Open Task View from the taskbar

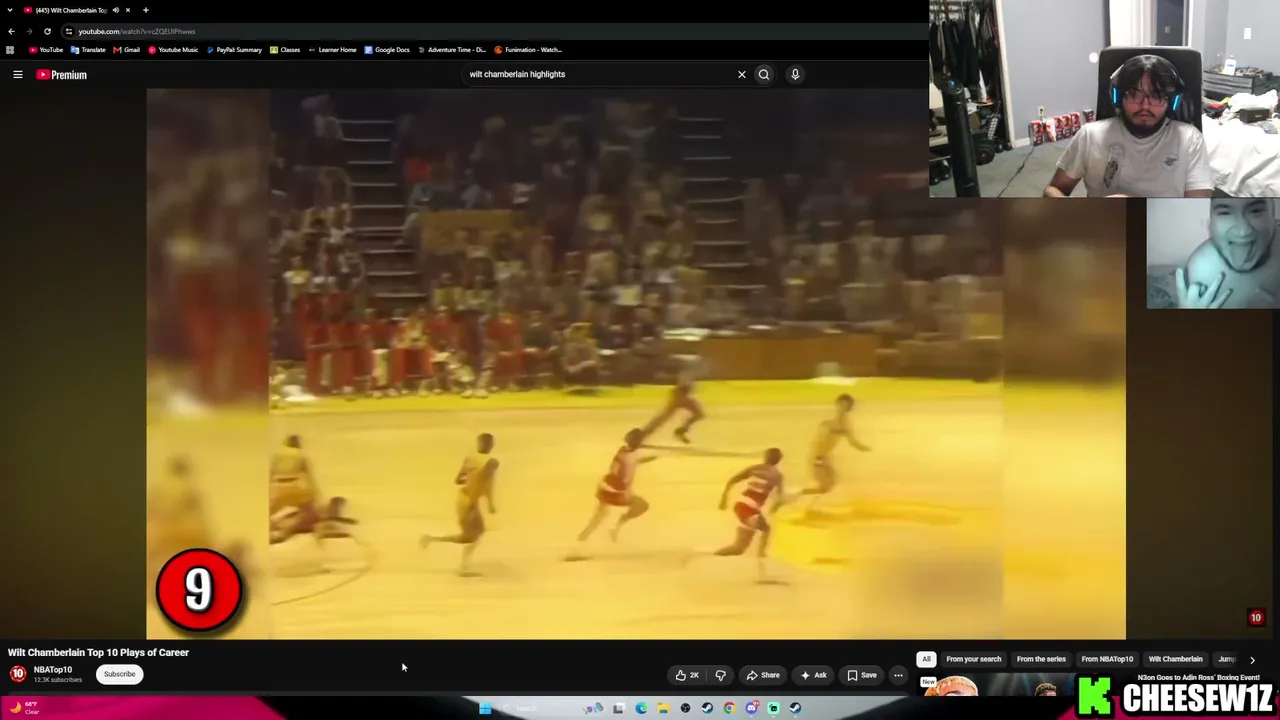point(619,708)
